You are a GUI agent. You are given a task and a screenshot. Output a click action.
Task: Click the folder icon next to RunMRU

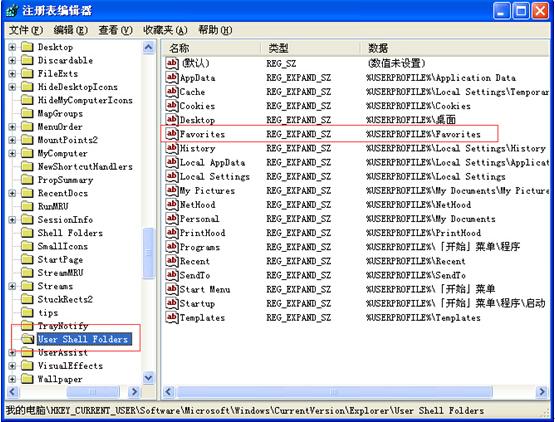pyautogui.click(x=27, y=206)
